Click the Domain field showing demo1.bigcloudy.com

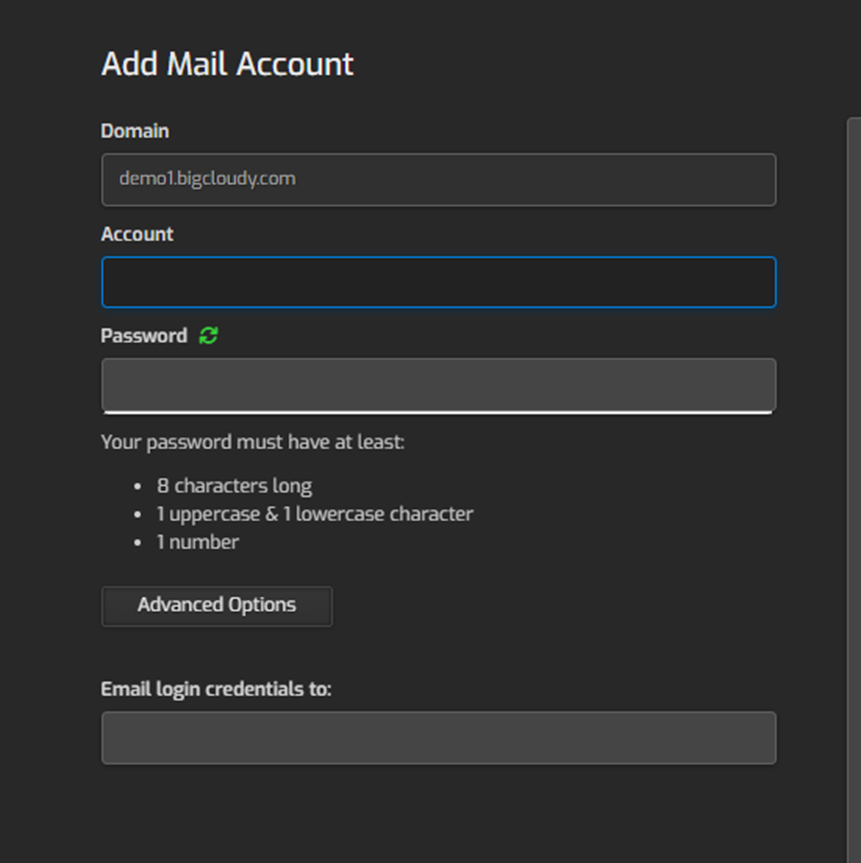[438, 179]
